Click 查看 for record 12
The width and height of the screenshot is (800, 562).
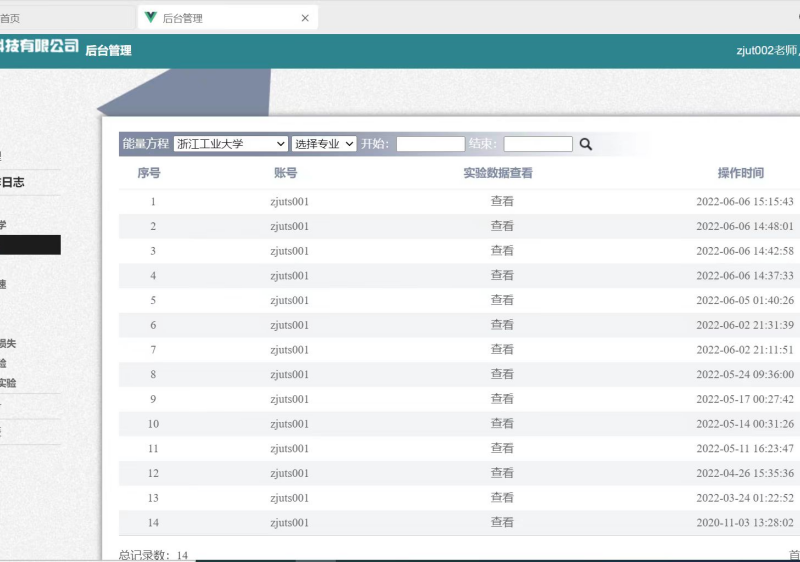(x=502, y=473)
